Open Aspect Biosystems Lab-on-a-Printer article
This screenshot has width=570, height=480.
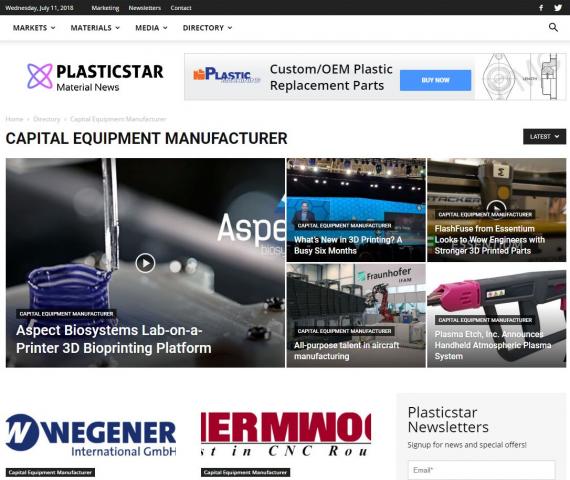coord(113,339)
